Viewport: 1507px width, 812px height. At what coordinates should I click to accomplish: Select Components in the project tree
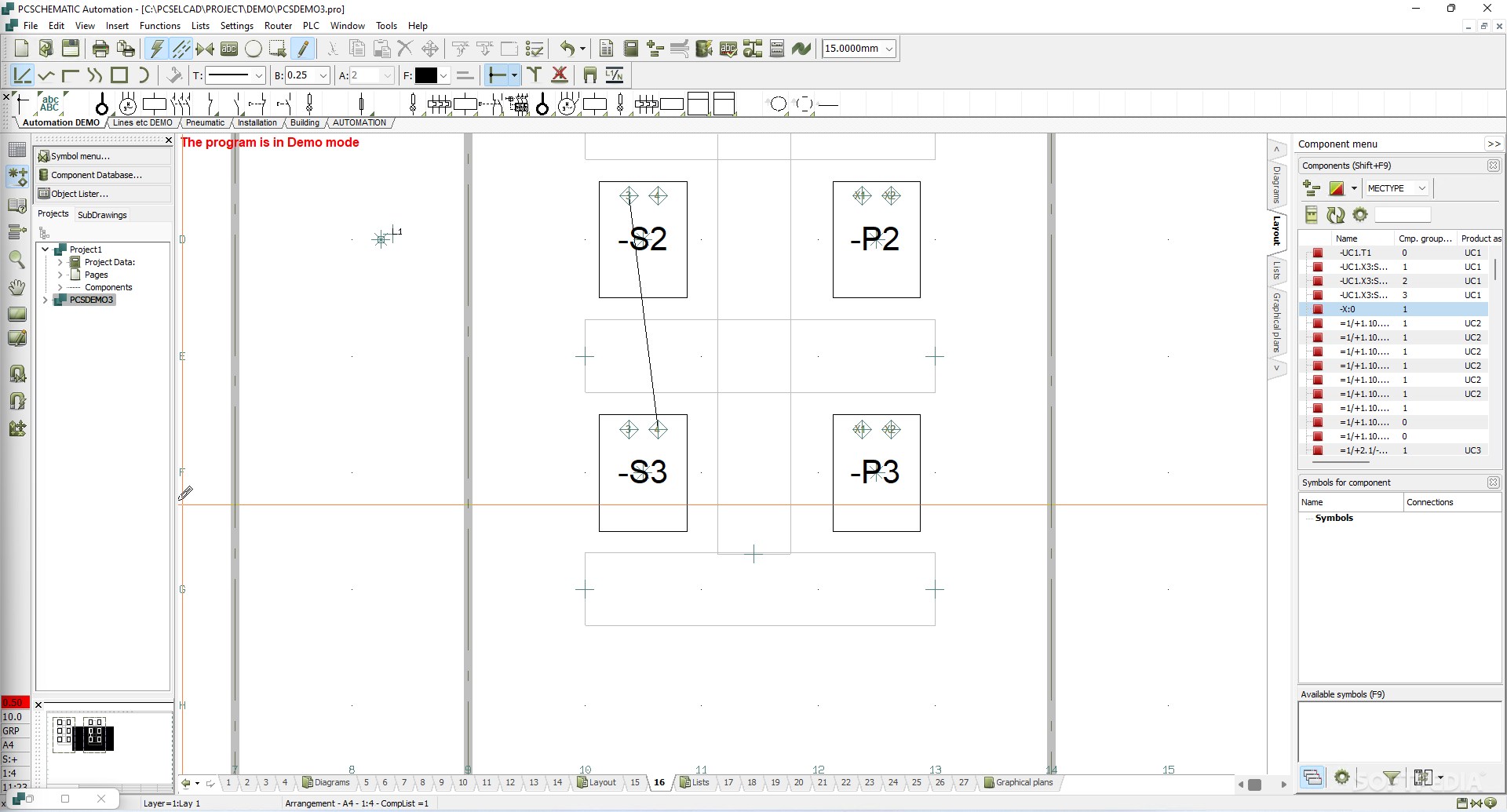108,287
